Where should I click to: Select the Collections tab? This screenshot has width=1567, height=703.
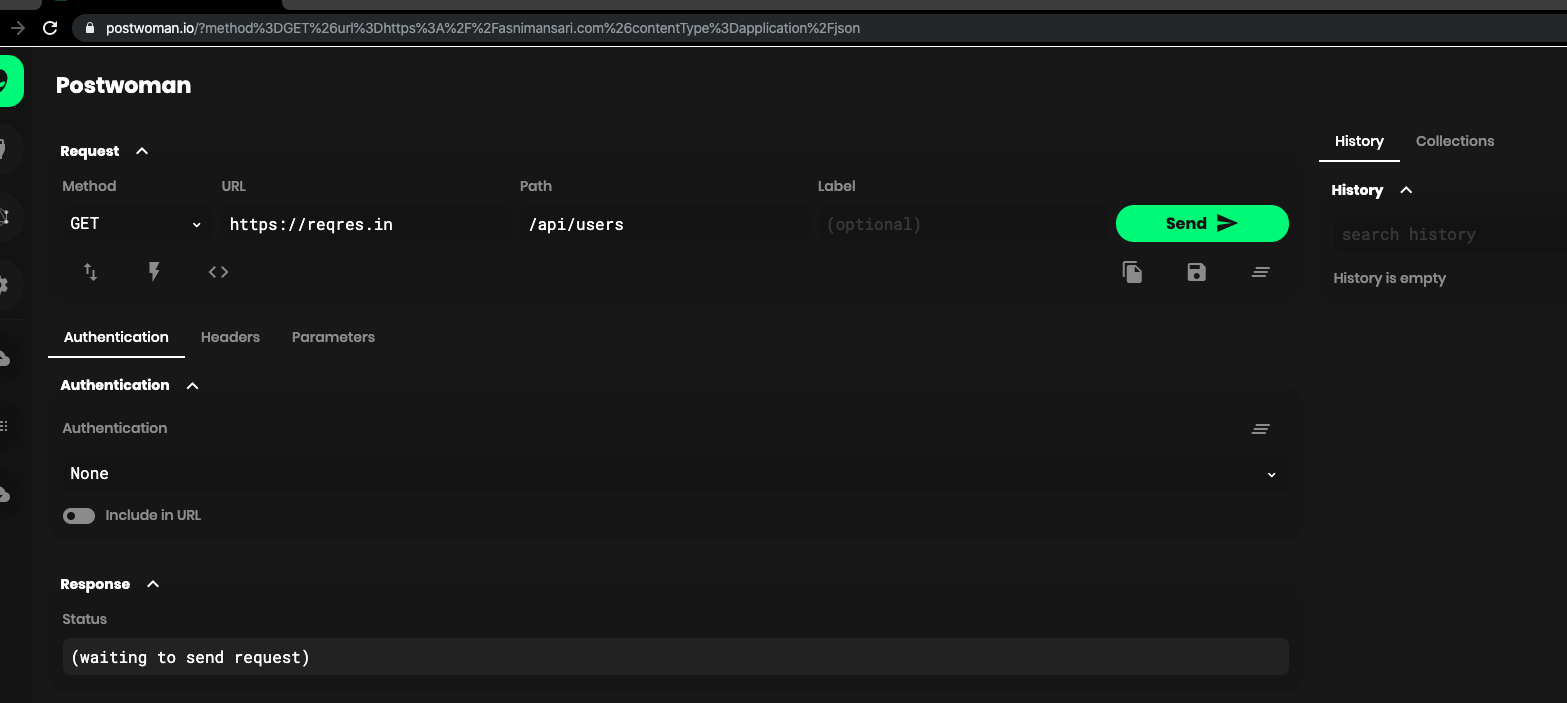(x=1455, y=141)
